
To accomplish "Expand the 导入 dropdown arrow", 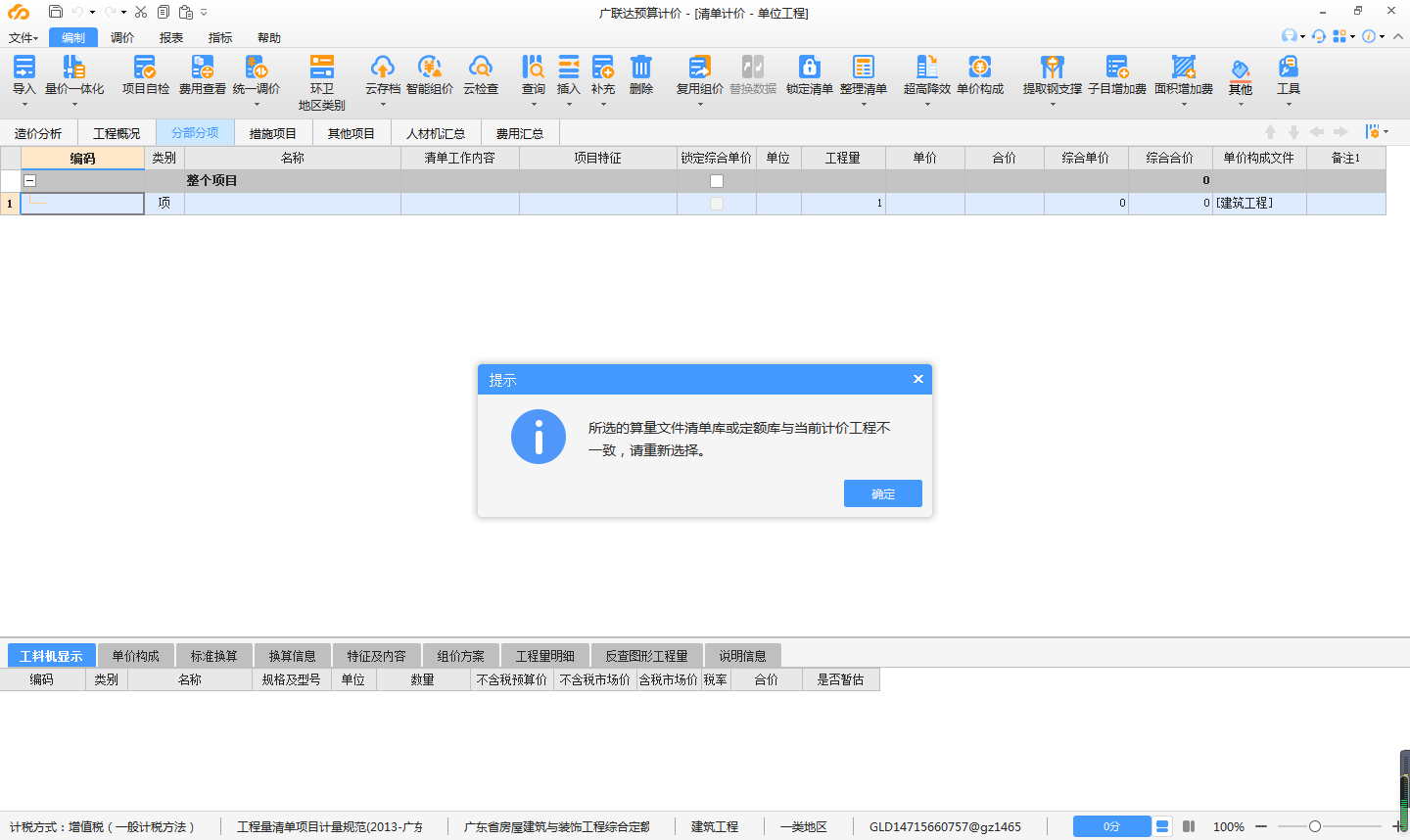I will point(23,105).
